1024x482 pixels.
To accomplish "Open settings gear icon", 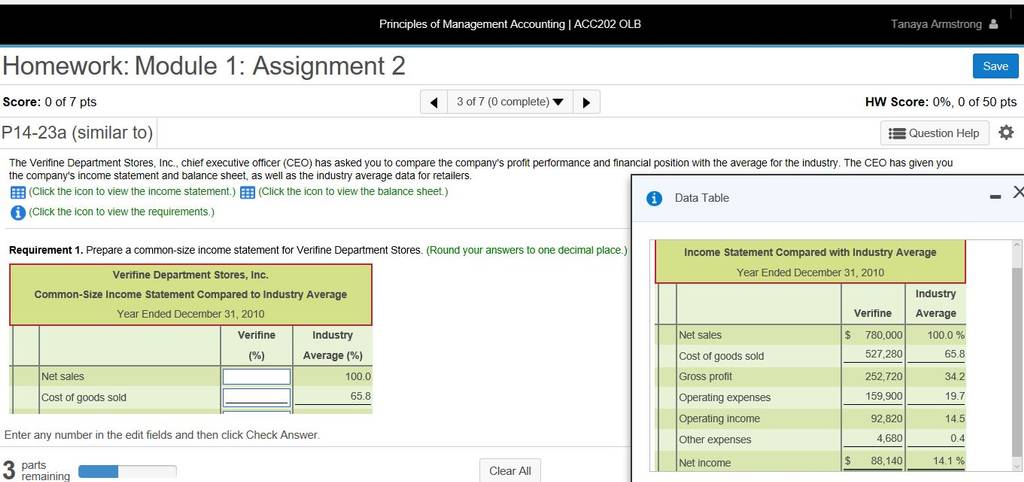I will [x=1006, y=133].
